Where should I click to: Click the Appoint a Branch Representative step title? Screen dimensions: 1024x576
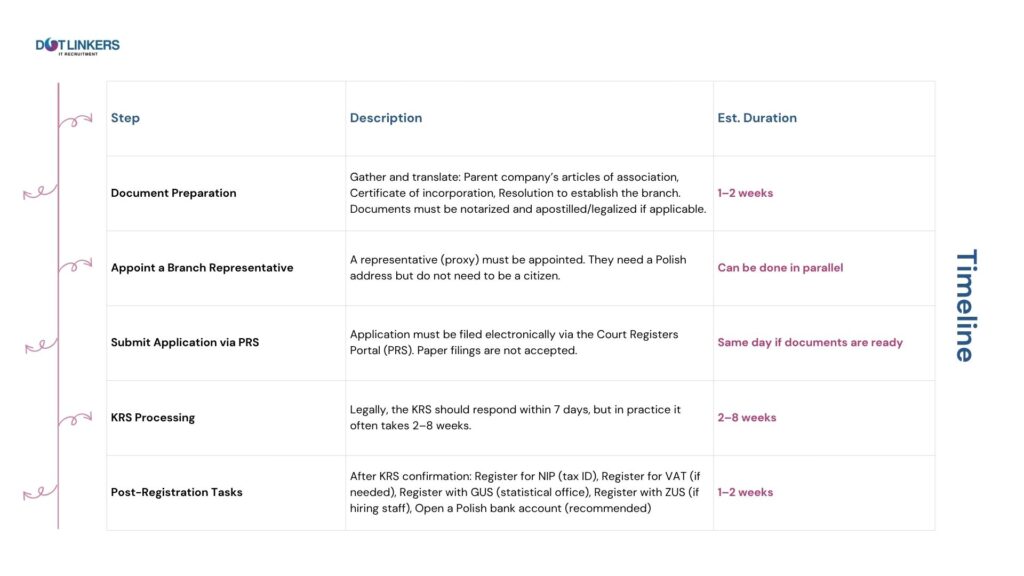tap(202, 268)
